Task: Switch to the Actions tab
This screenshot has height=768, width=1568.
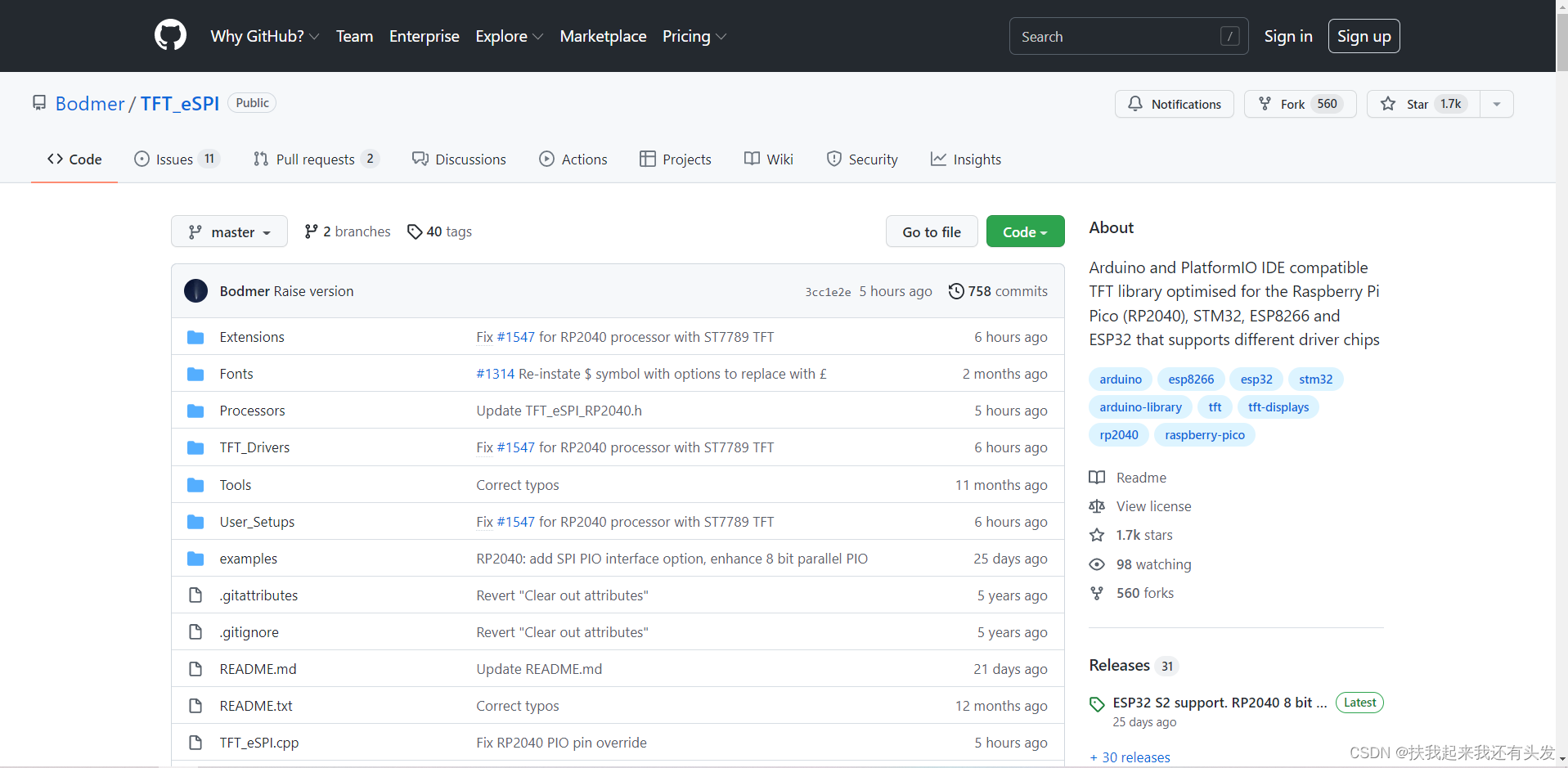Action: point(573,159)
